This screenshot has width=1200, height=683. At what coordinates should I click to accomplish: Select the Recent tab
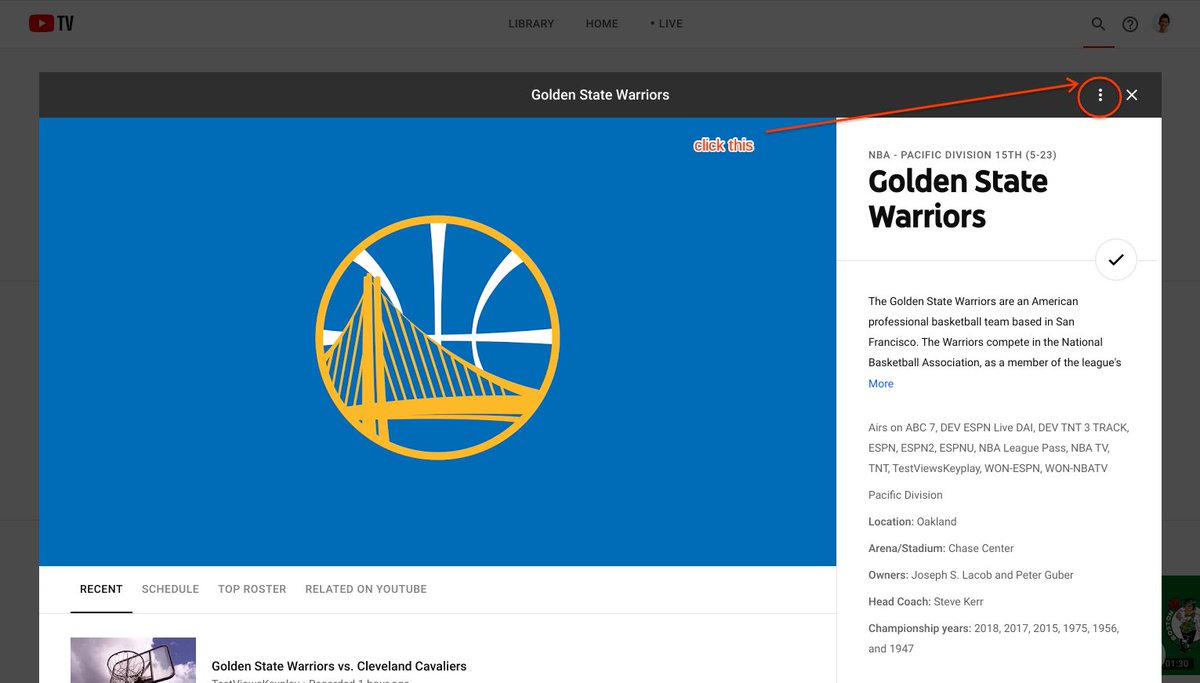point(101,589)
